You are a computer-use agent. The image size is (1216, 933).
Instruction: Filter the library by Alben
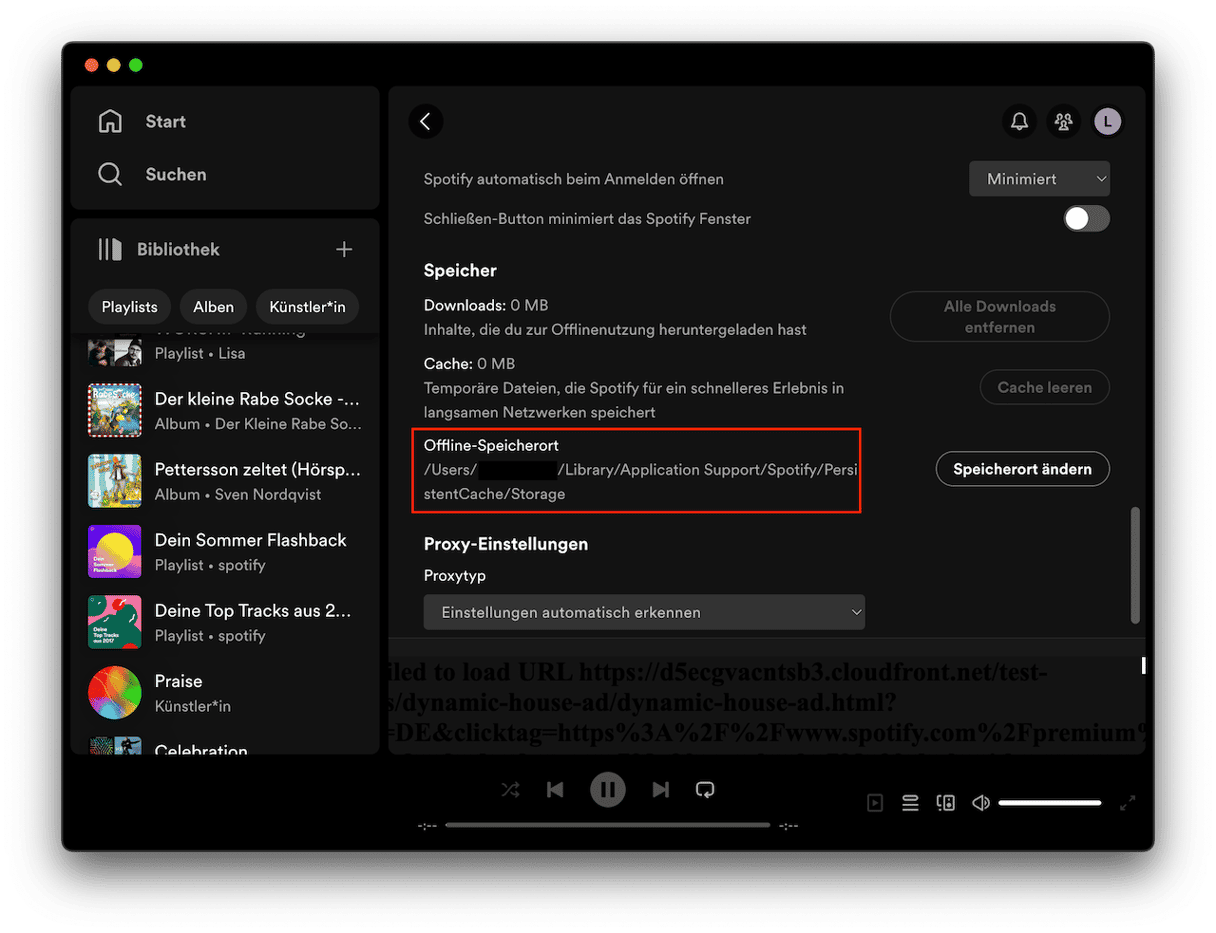[x=213, y=307]
